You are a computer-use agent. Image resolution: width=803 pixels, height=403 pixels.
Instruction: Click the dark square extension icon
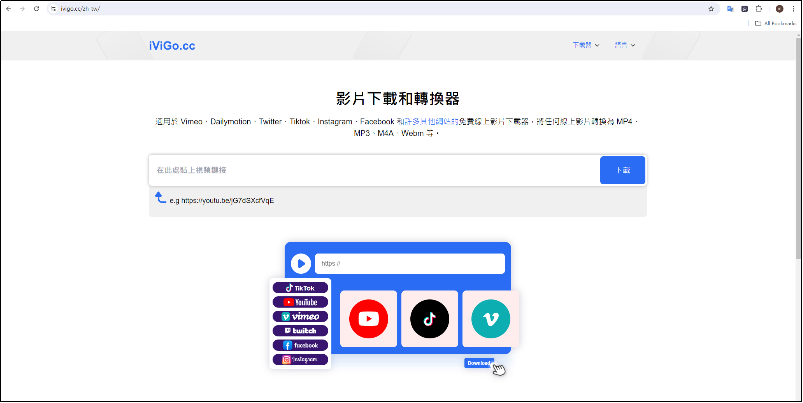[745, 9]
